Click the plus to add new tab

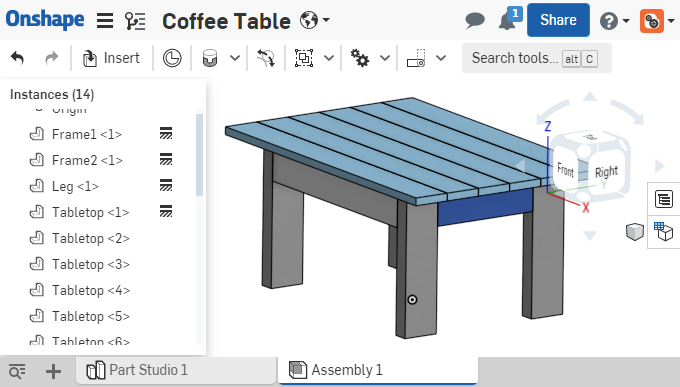53,371
